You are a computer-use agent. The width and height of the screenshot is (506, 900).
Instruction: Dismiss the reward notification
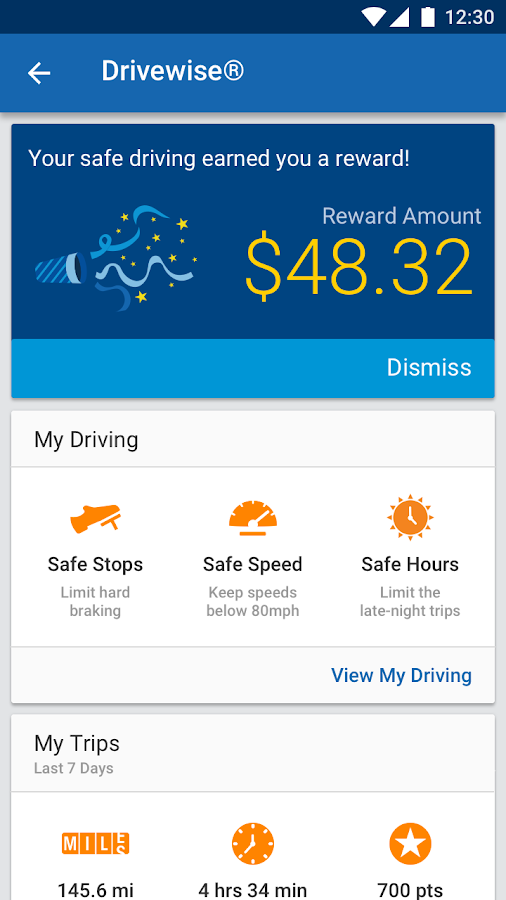(429, 367)
